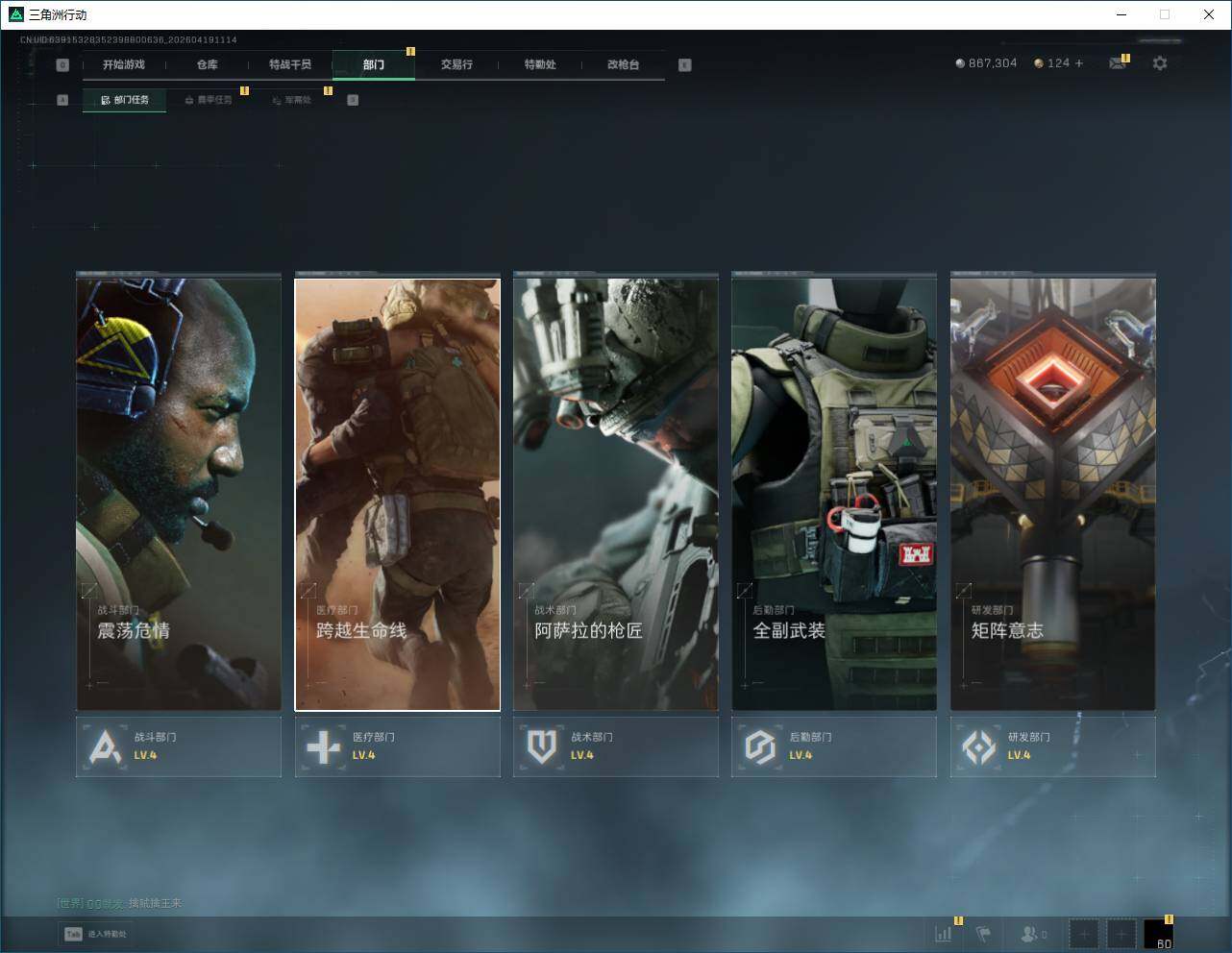Click the 后勤部门 LV.4 button
The image size is (1232, 953).
(834, 746)
